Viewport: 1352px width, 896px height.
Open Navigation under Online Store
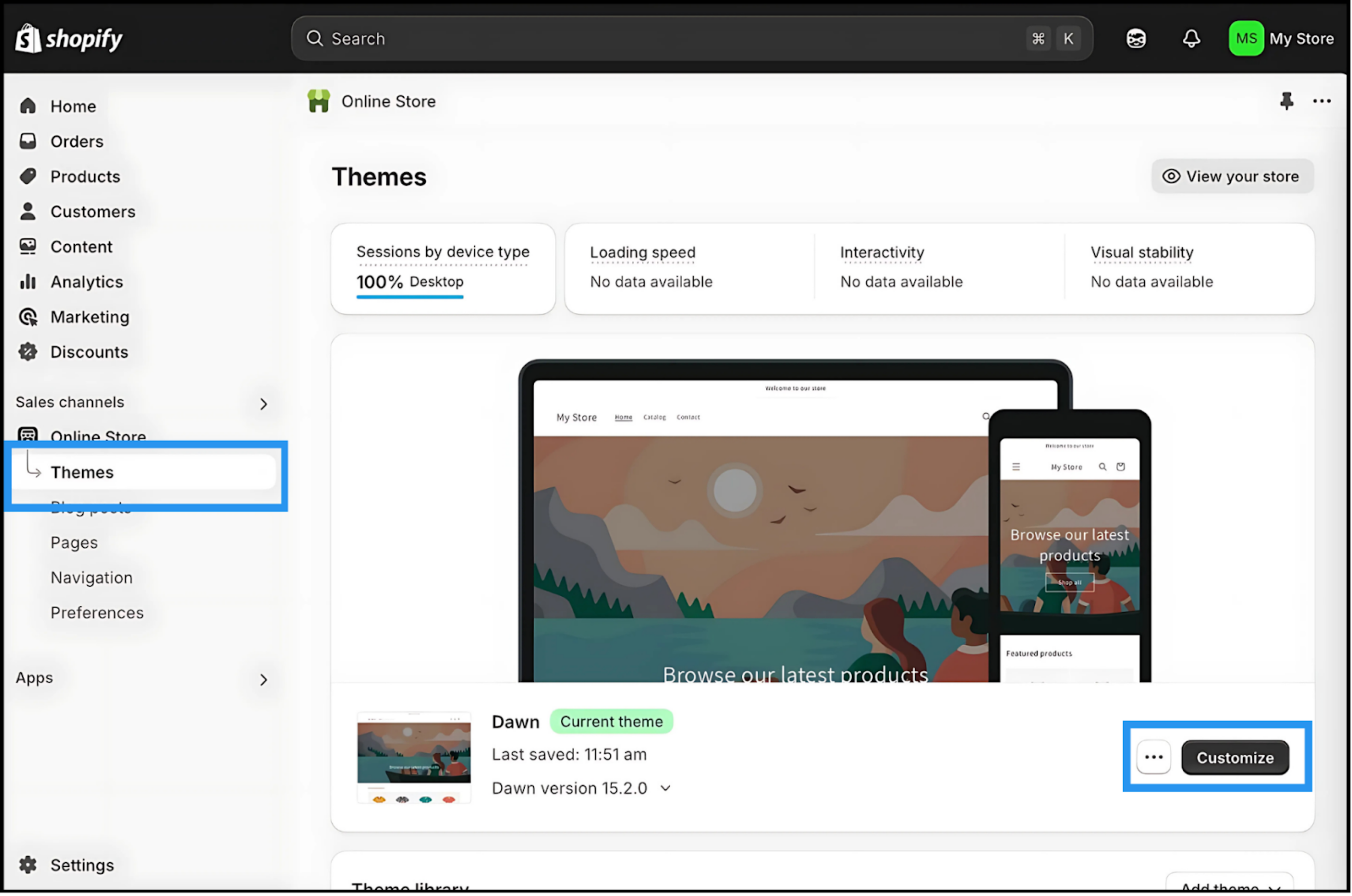click(x=92, y=578)
